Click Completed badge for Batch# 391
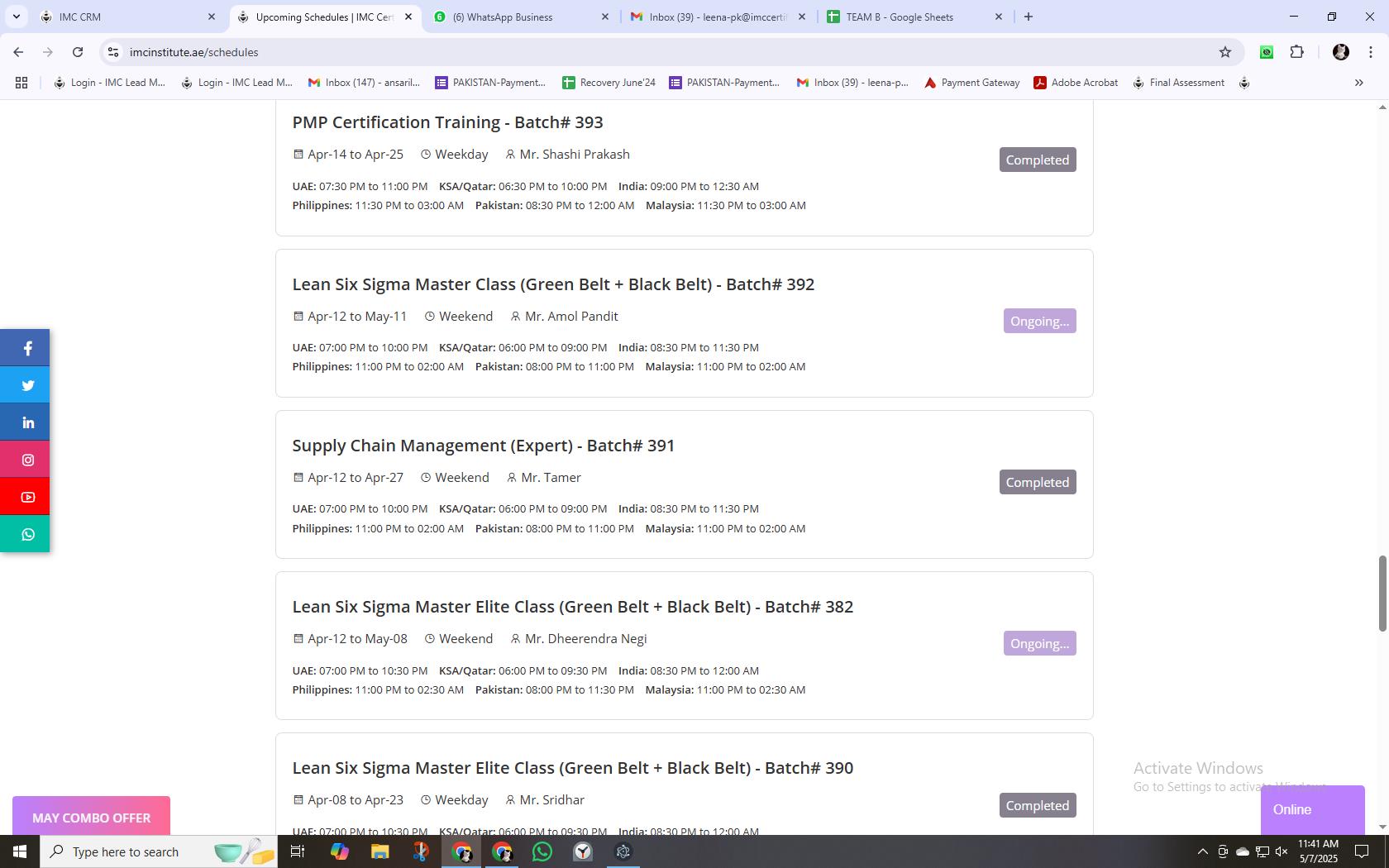Image resolution: width=1389 pixels, height=868 pixels. (x=1038, y=483)
